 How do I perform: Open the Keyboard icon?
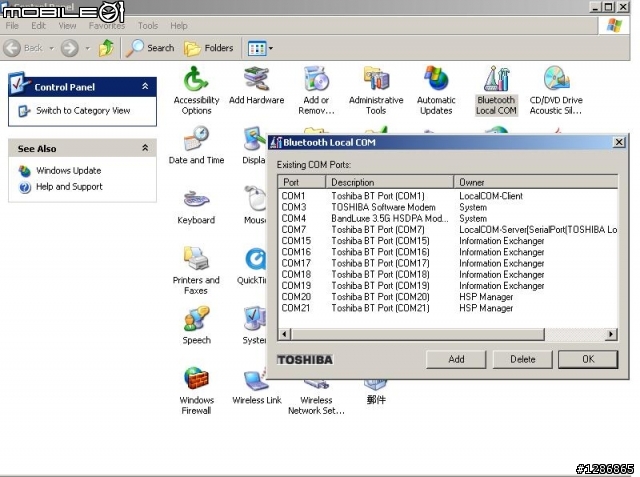(196, 206)
